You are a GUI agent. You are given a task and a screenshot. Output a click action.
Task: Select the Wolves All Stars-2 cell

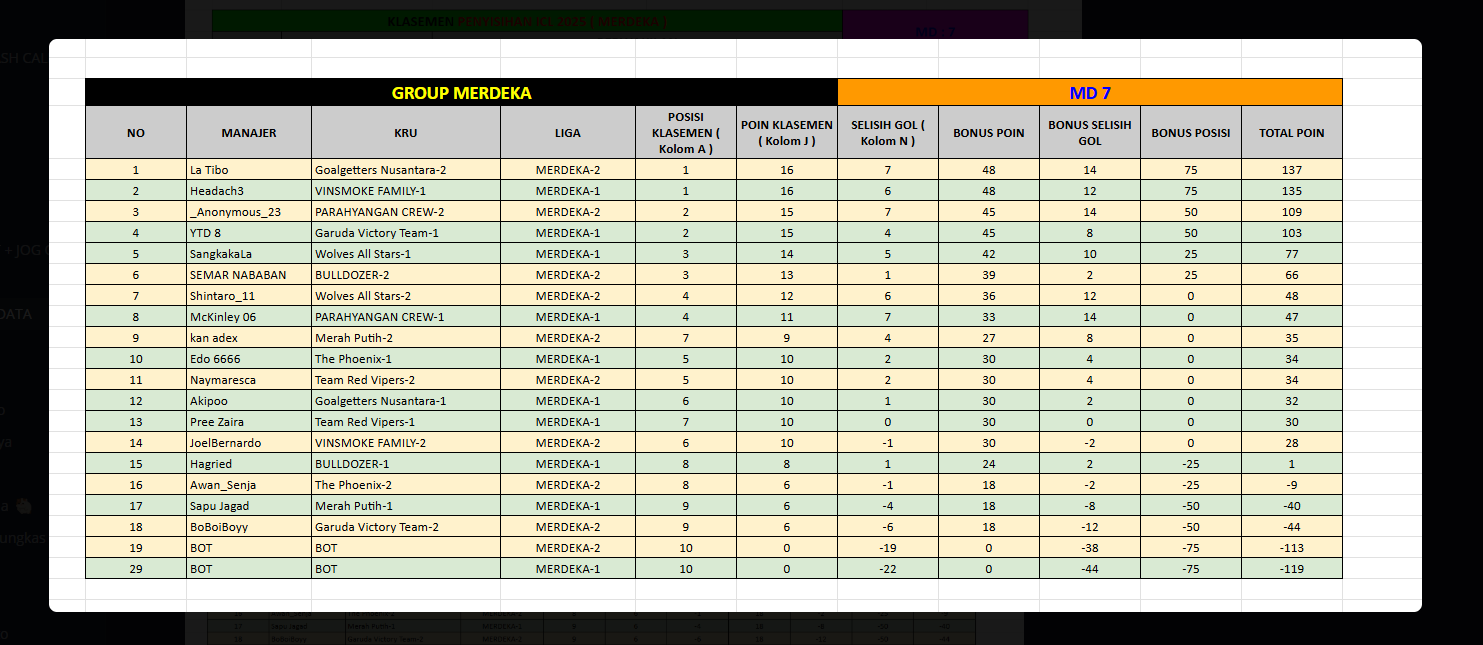tap(406, 296)
